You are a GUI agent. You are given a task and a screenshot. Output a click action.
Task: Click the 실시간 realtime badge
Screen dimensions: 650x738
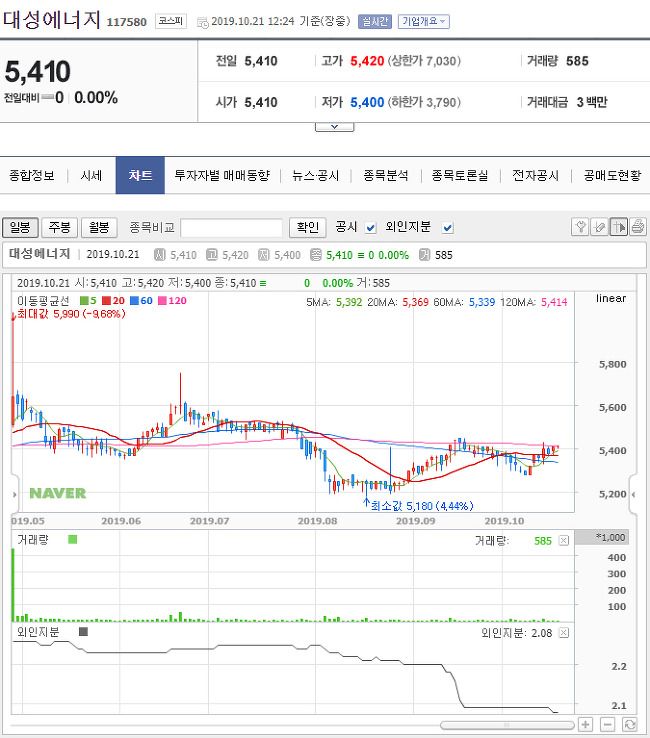point(375,22)
